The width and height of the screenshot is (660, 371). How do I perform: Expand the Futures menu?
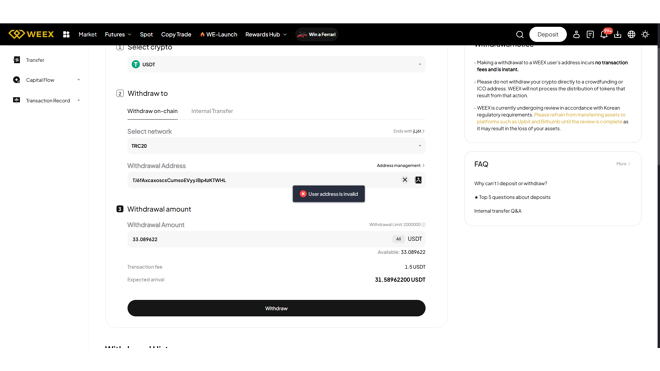tap(118, 35)
